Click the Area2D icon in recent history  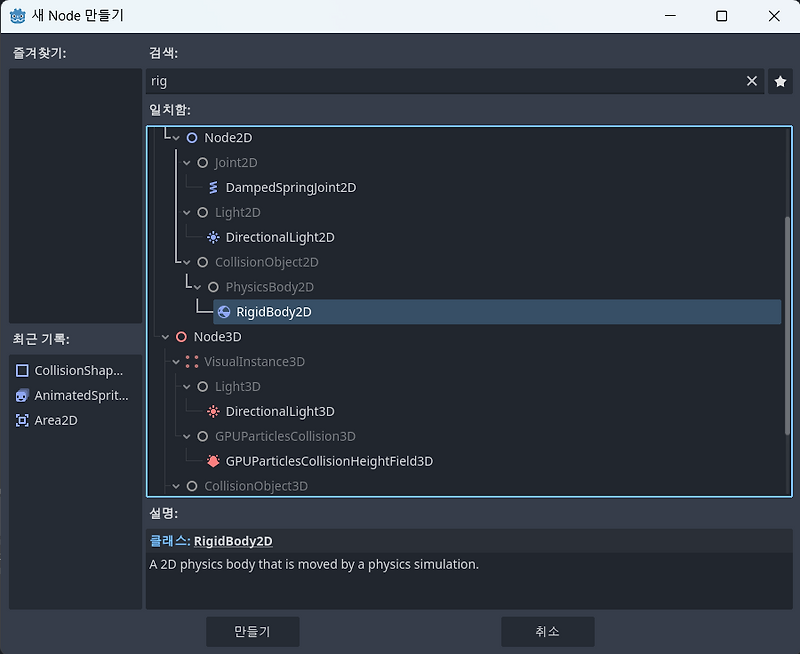click(x=20, y=420)
